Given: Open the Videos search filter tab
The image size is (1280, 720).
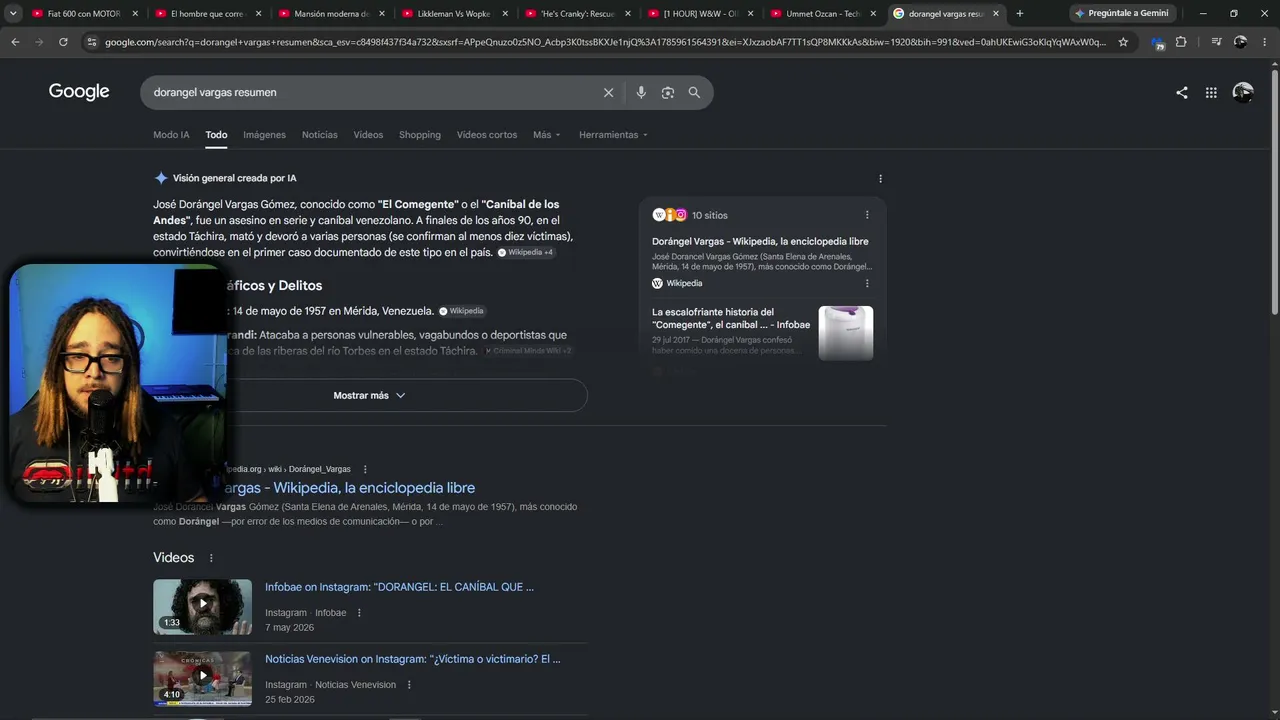Looking at the screenshot, I should (368, 135).
